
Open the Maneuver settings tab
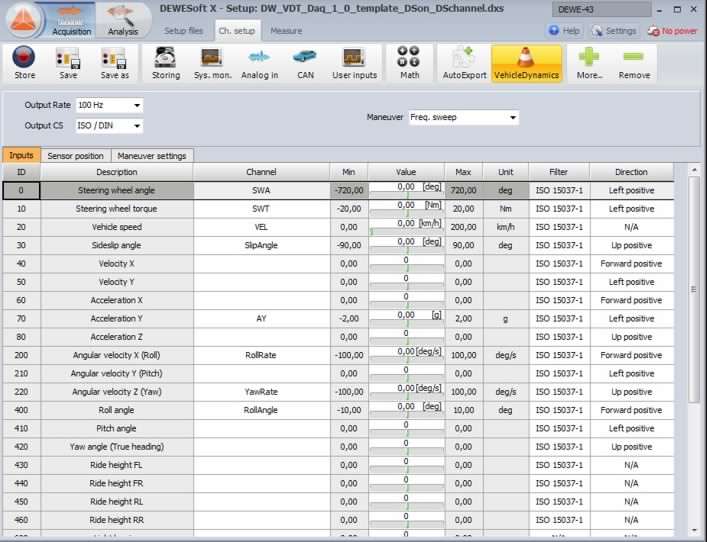pyautogui.click(x=151, y=156)
